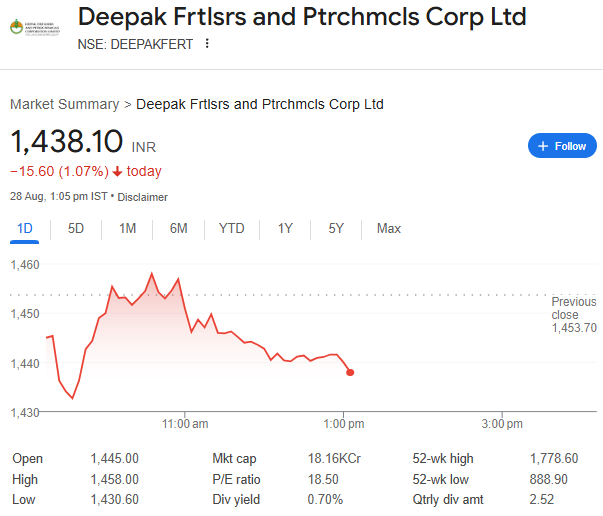Show the 6M chart range
This screenshot has height=516, width=603.
click(178, 228)
